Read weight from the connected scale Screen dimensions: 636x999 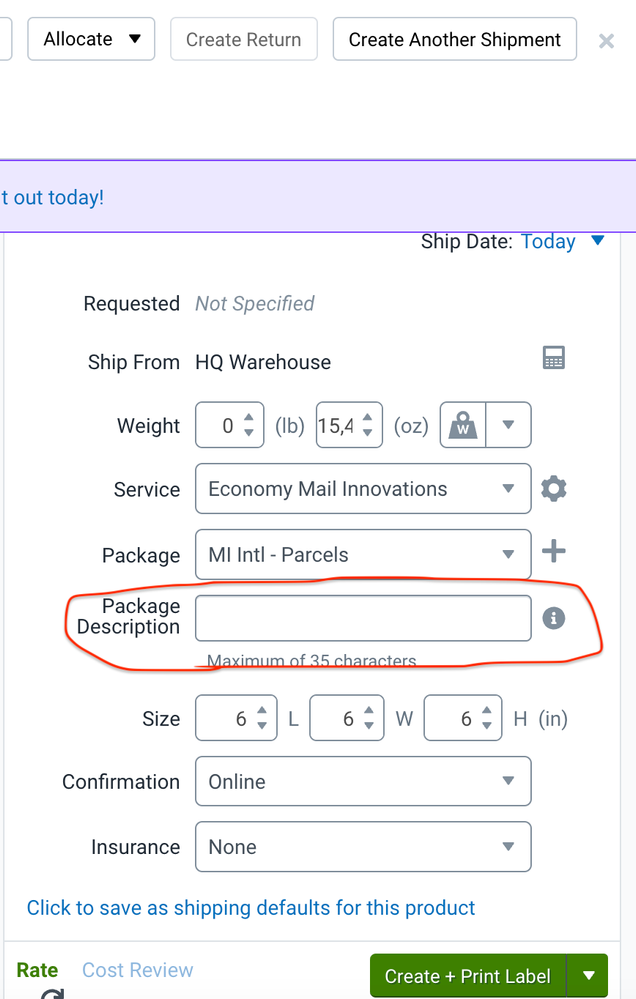point(465,424)
